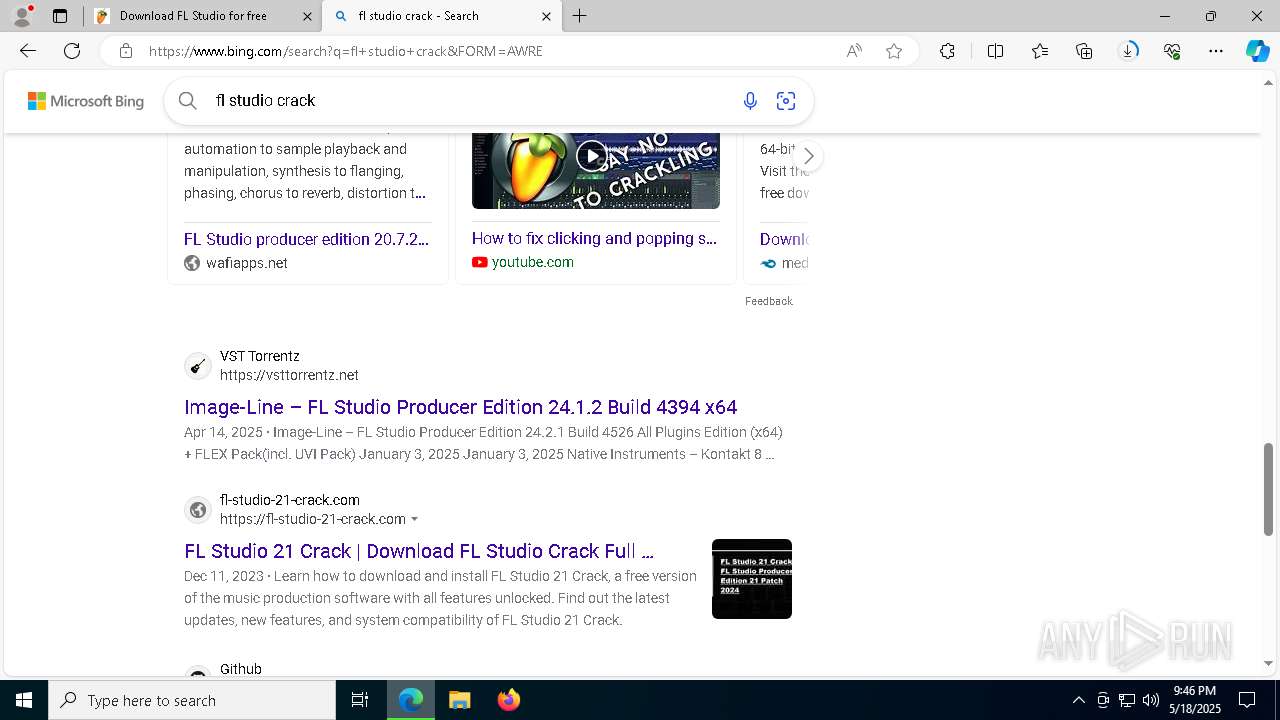Viewport: 1280px width, 720px height.
Task: Click the fl-studio-21-crack.com globe icon
Action: pos(198,510)
